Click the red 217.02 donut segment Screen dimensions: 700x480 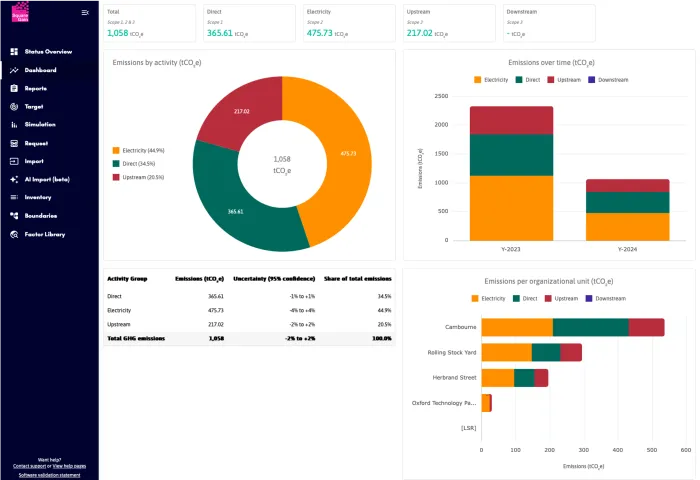click(242, 111)
